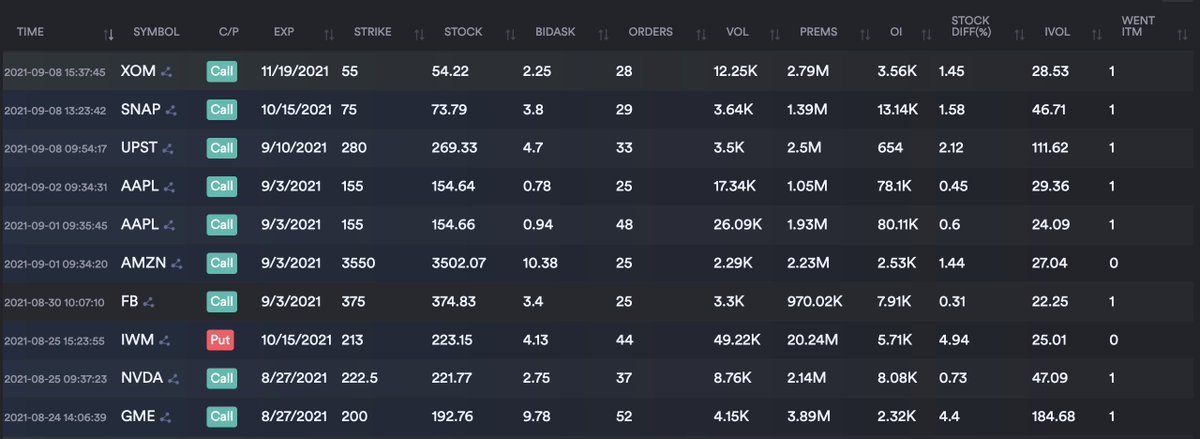Image resolution: width=1200 pixels, height=439 pixels.
Task: Click the share icon beside GME
Action: tap(165, 416)
